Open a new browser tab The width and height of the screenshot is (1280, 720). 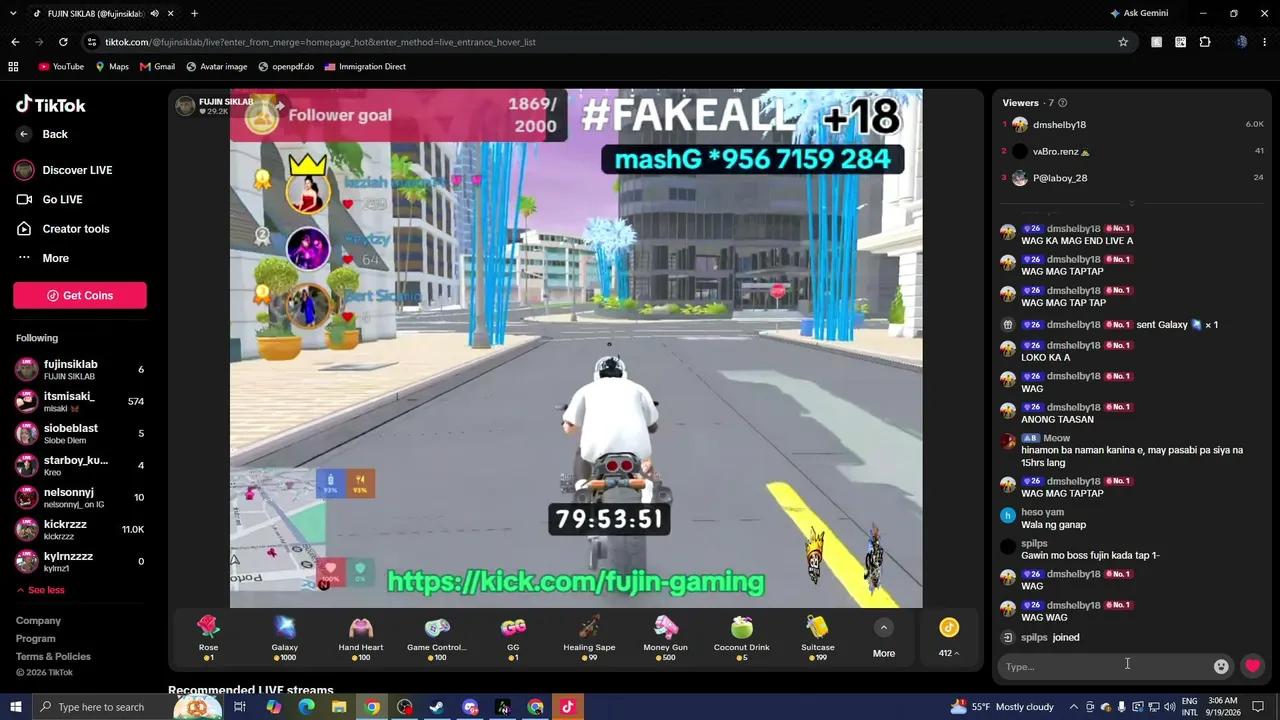tap(194, 13)
